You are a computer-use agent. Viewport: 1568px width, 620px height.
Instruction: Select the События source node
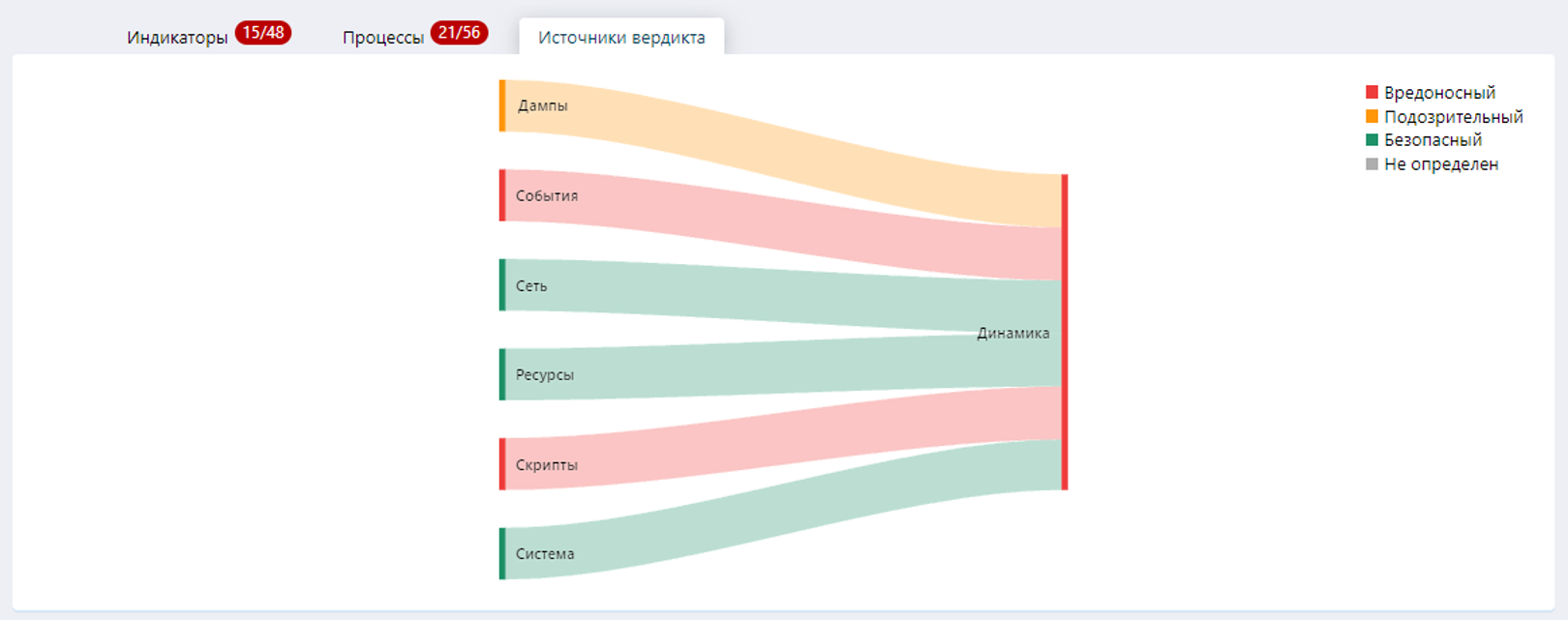[502, 195]
